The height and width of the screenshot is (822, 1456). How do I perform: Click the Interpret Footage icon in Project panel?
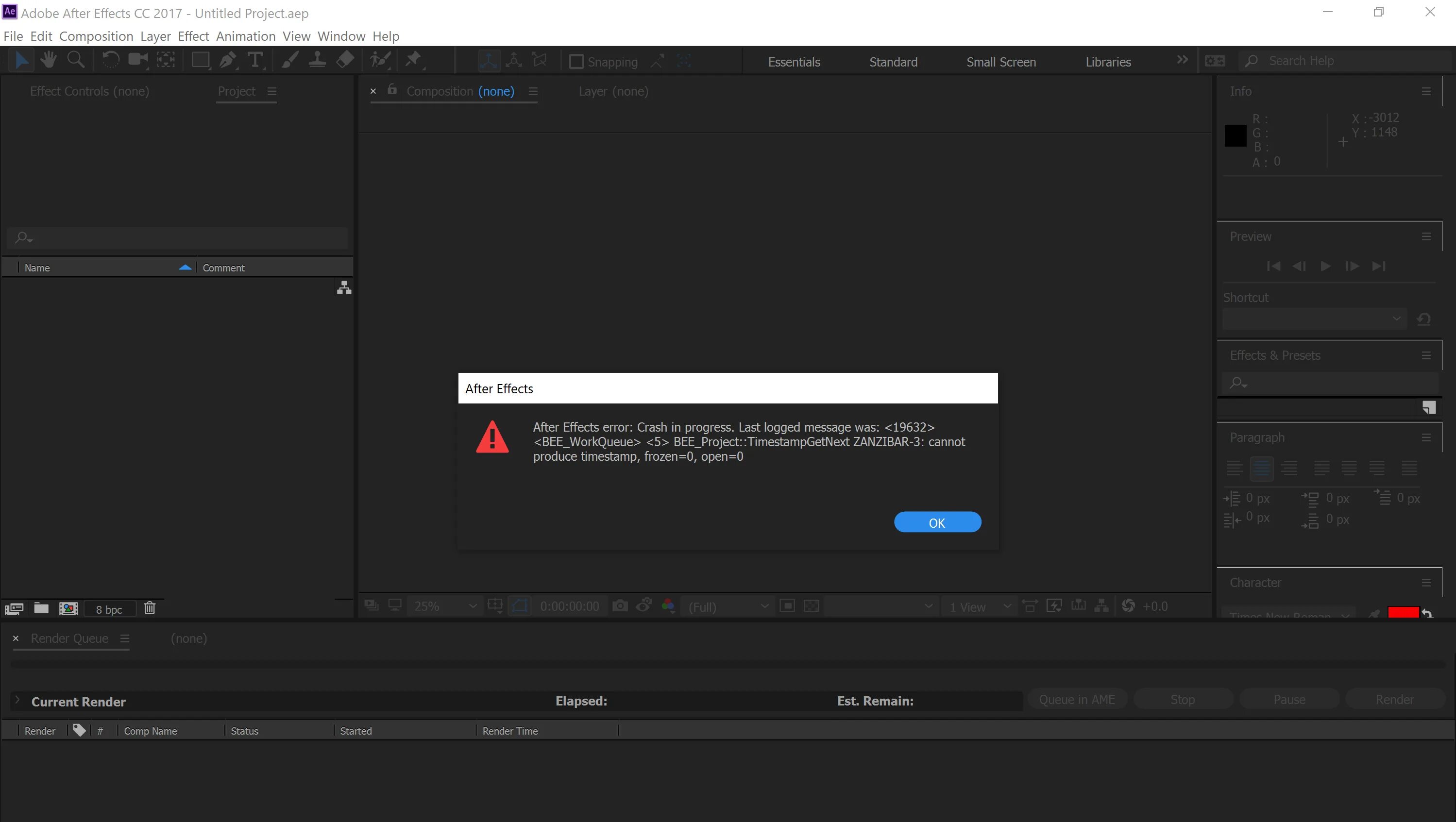[14, 608]
